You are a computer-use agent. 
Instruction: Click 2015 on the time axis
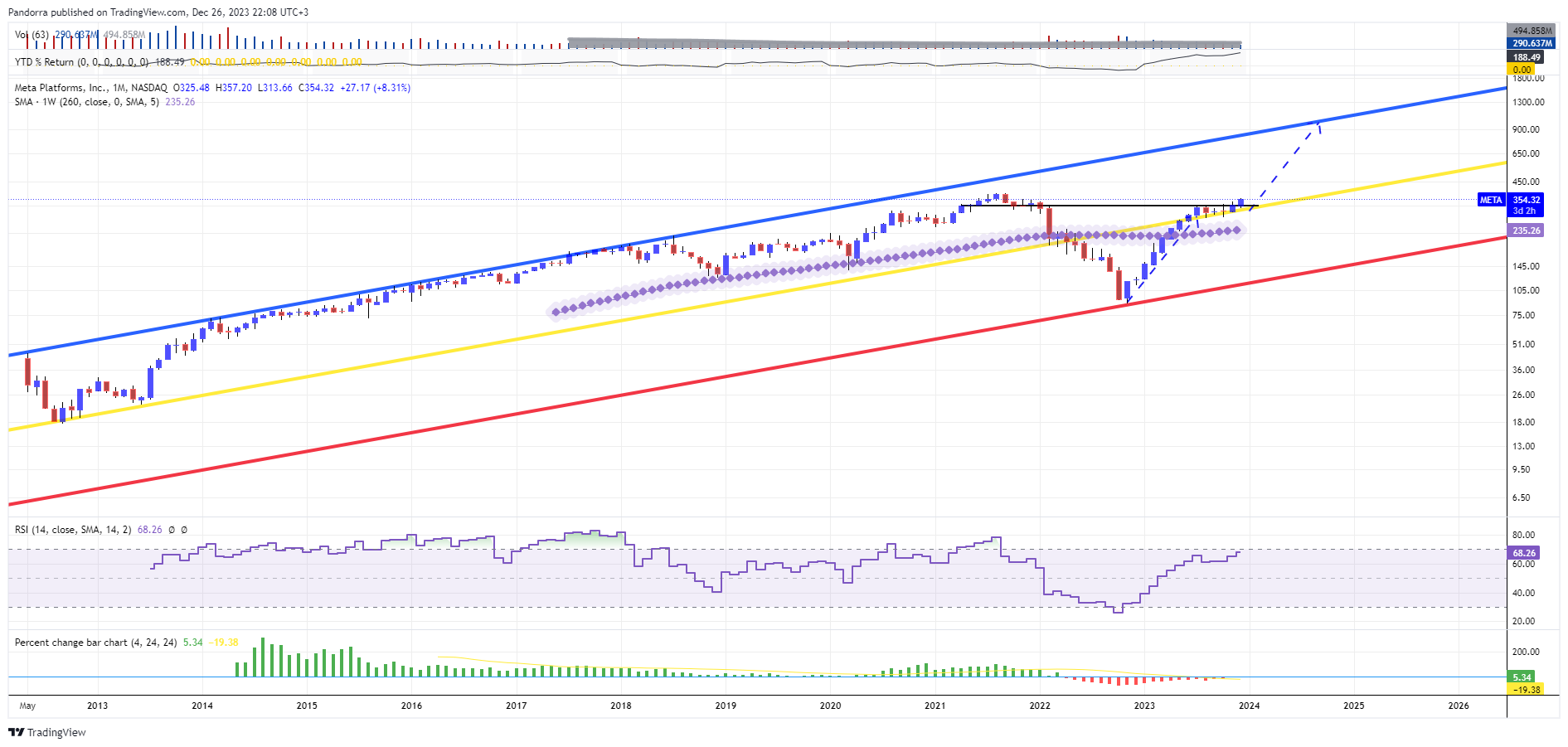(x=307, y=706)
